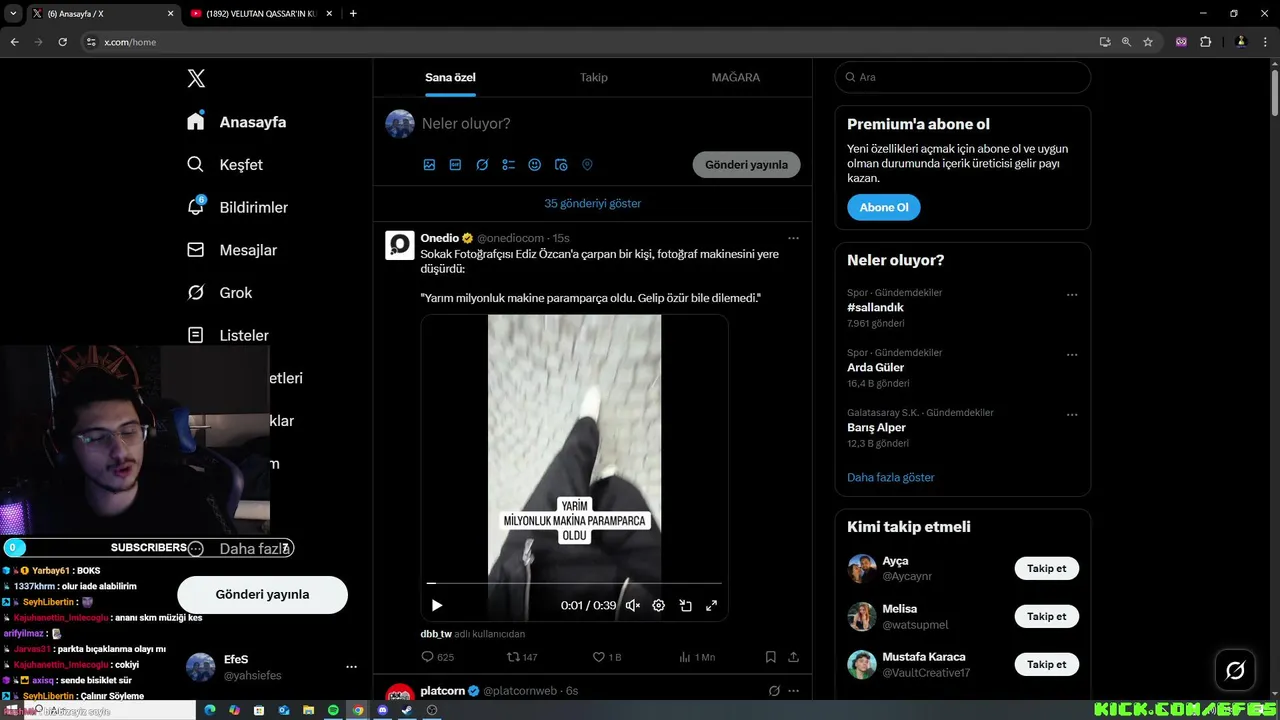
Task: Reply to the Onedio post
Action: coord(437,657)
